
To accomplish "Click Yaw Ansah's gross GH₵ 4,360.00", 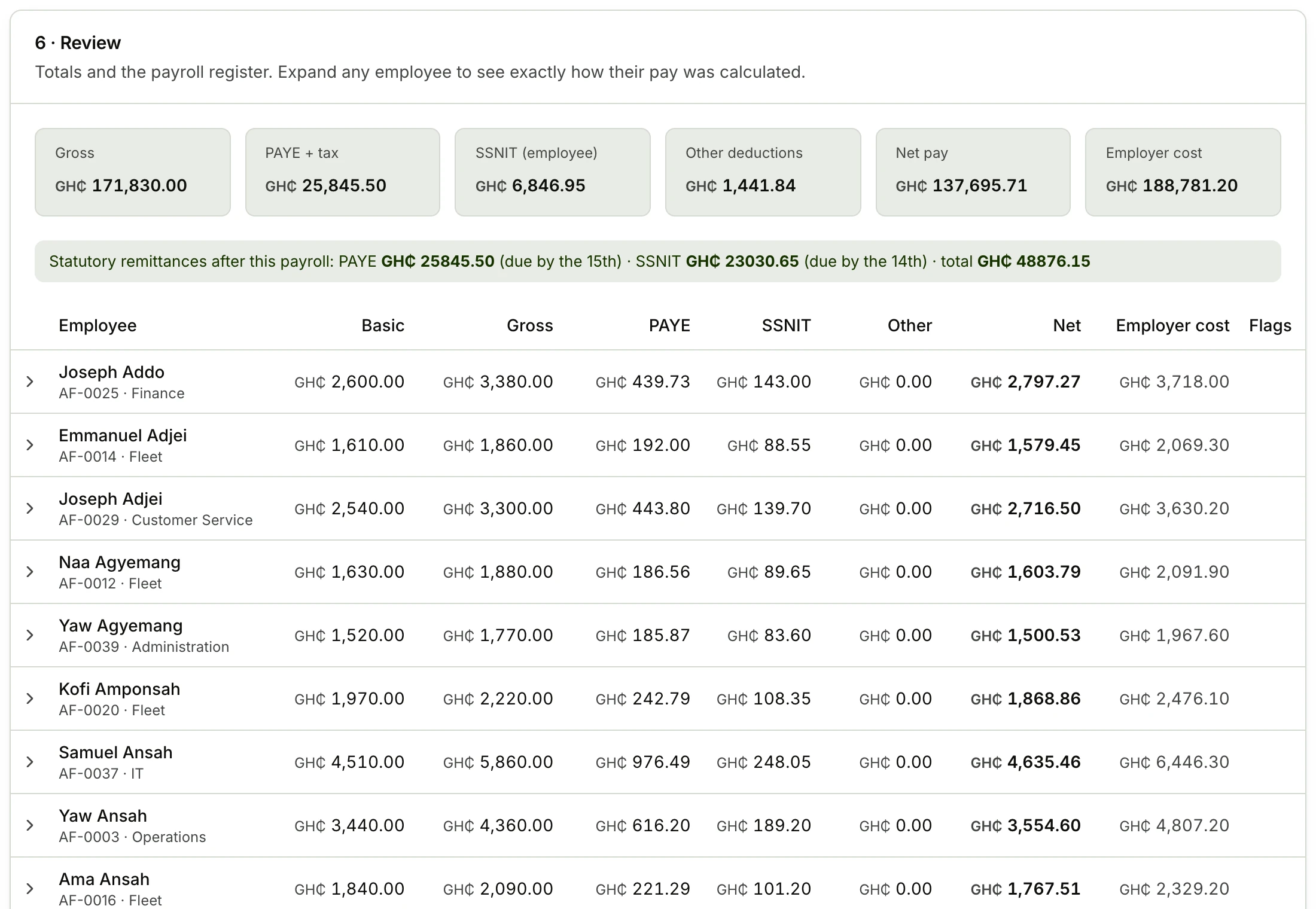I will (x=498, y=825).
